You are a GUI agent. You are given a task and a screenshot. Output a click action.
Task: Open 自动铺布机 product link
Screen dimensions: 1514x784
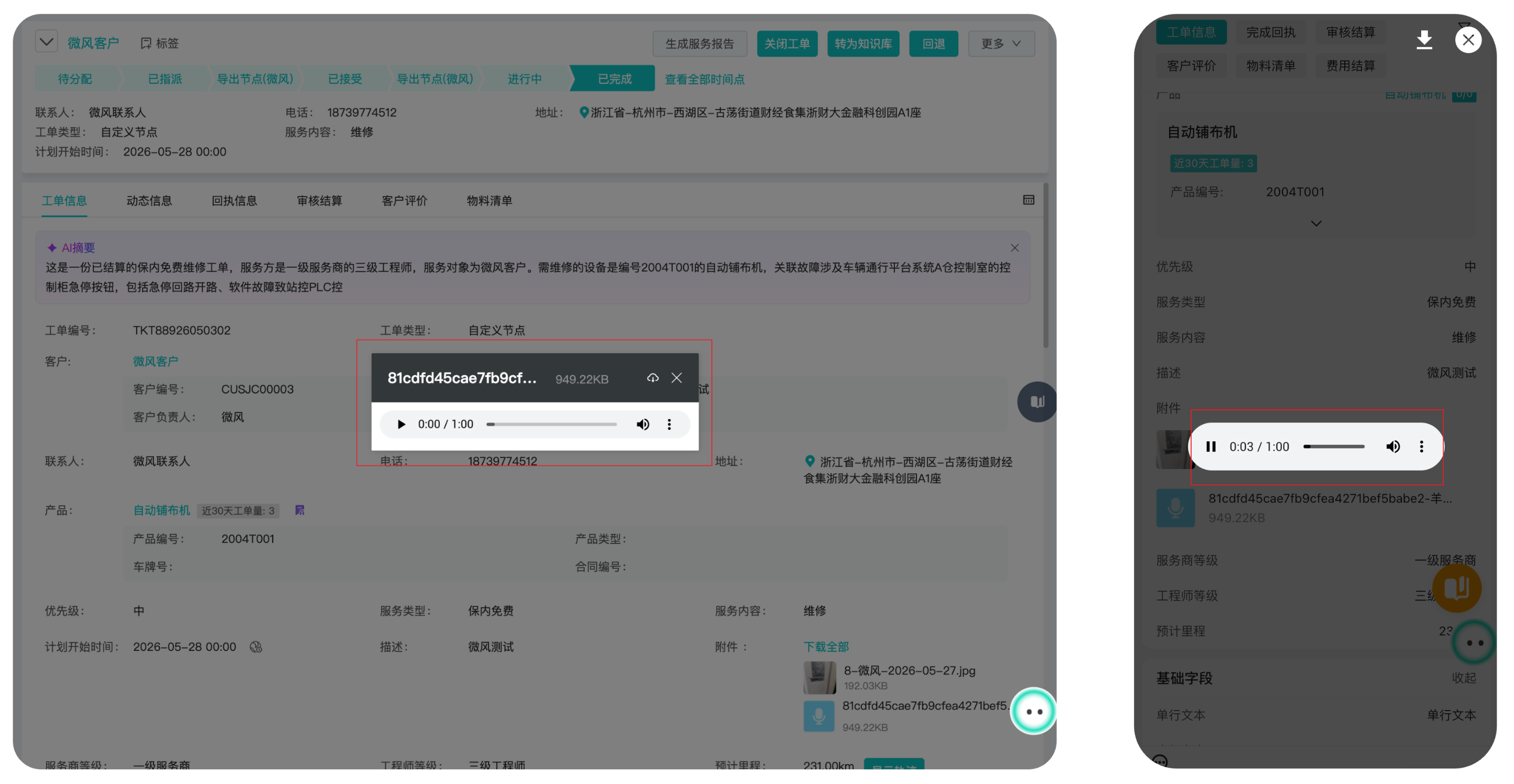[x=161, y=510]
